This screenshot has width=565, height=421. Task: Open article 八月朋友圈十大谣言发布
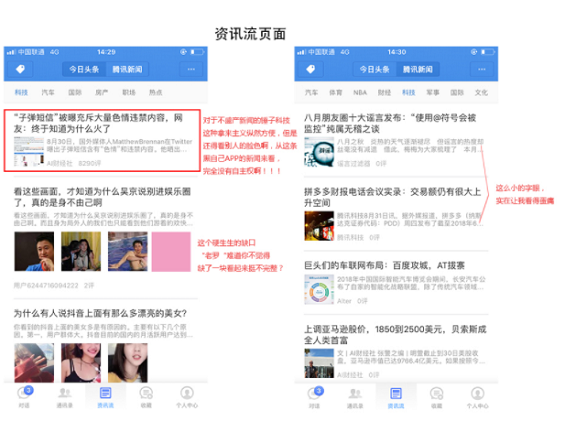(x=390, y=123)
